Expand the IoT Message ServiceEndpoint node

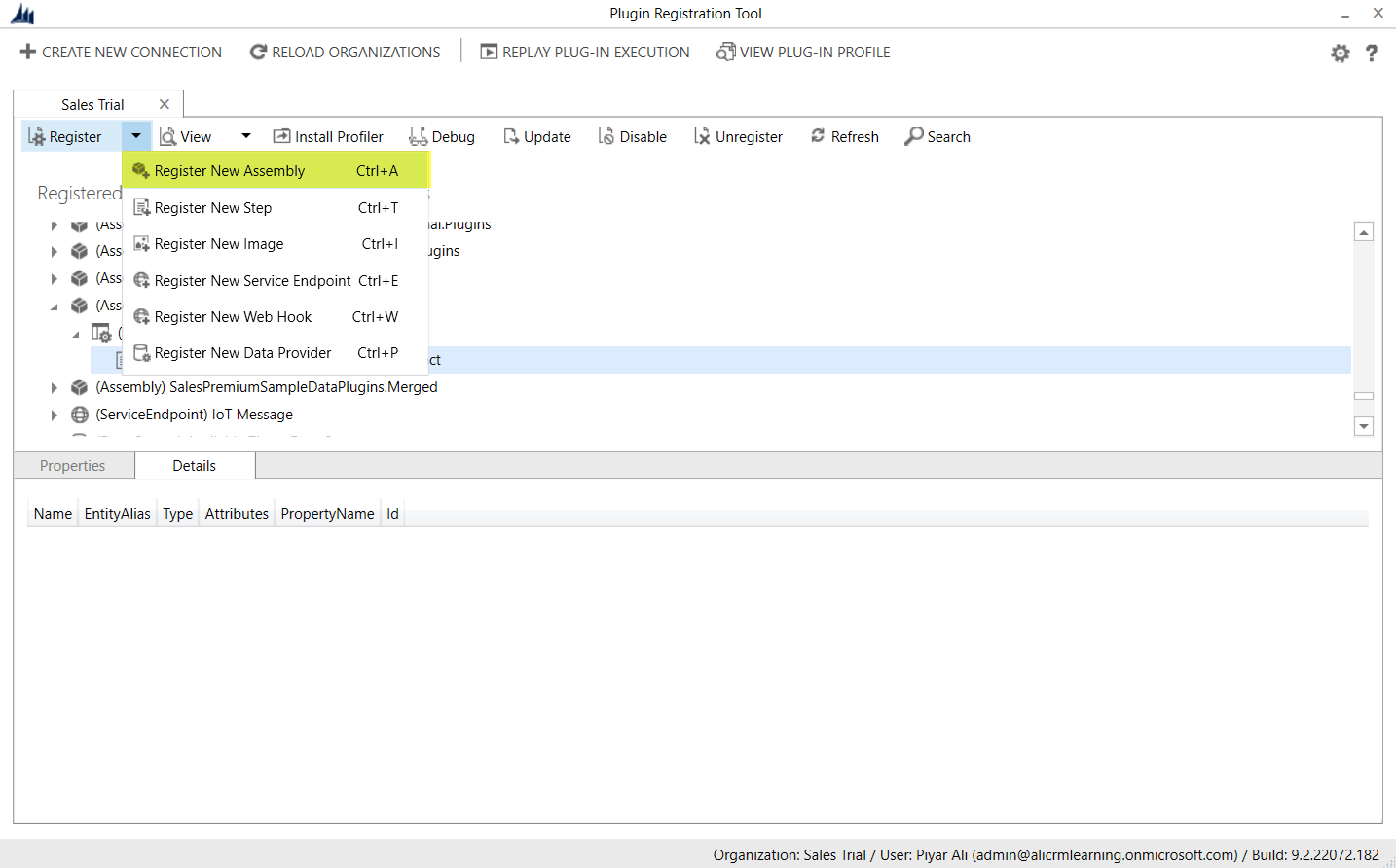[x=55, y=415]
